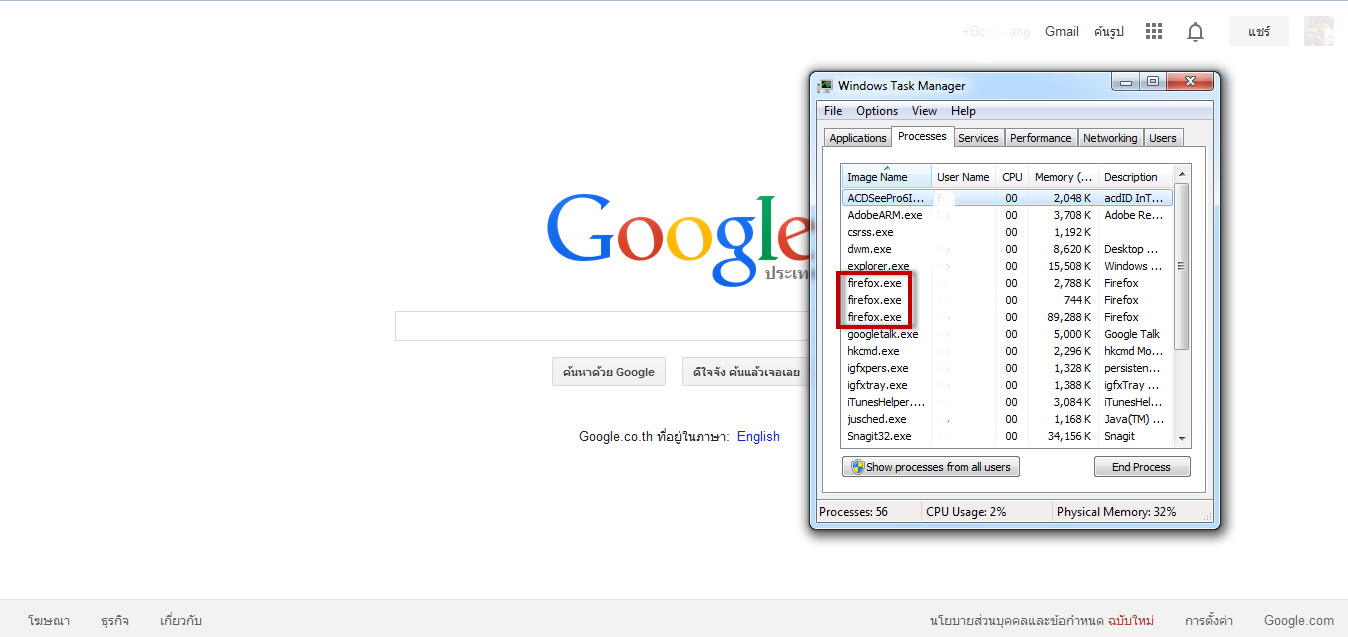Select the ACDSeePro6I... process row
This screenshot has width=1348, height=637.
coord(1007,198)
